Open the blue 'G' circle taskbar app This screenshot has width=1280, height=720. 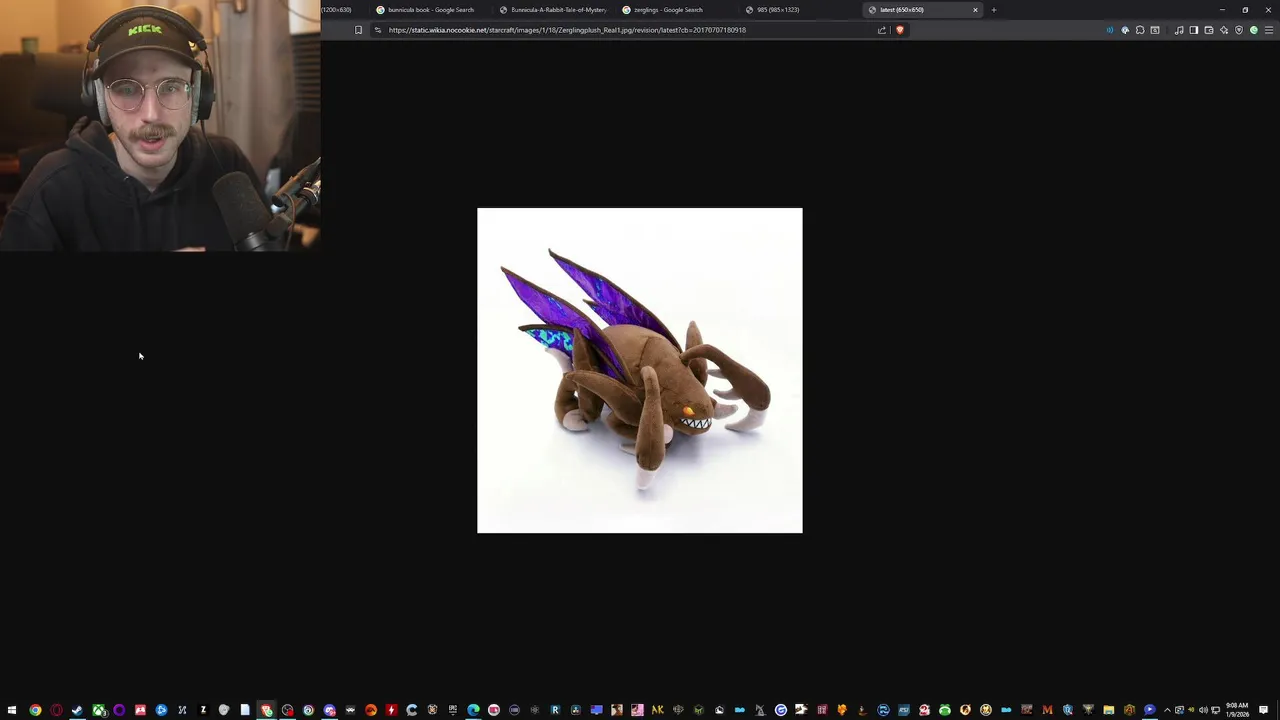coord(781,710)
